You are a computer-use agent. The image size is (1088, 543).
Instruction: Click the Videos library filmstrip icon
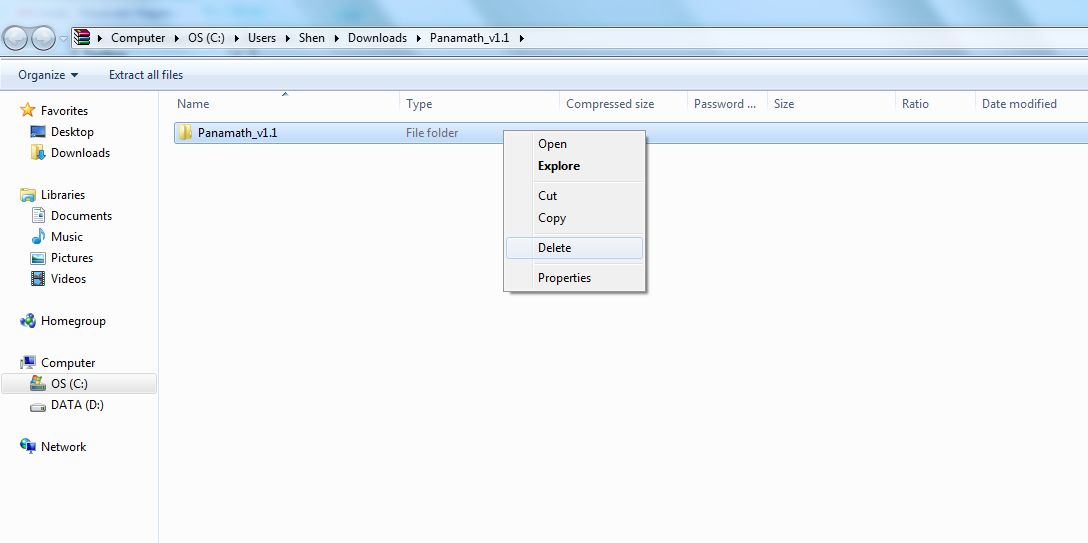[38, 279]
